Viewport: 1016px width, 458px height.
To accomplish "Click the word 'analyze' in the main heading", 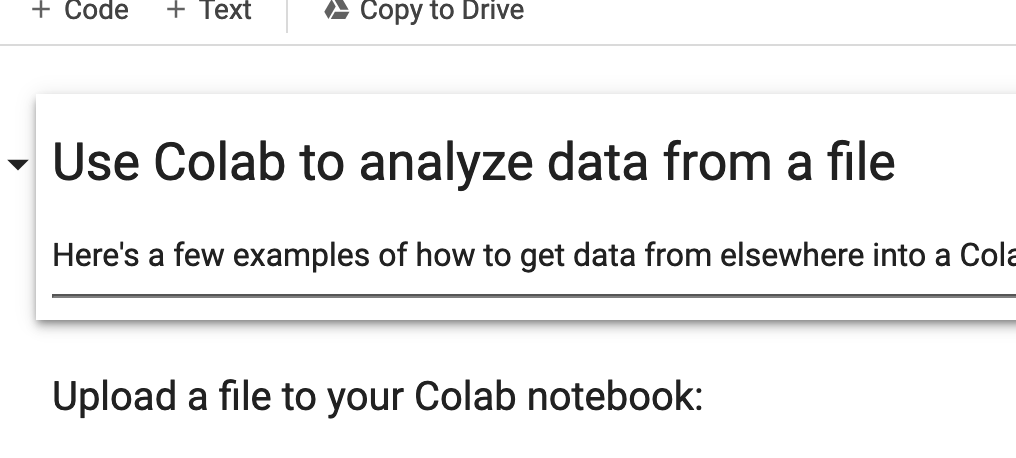I will pyautogui.click(x=446, y=163).
